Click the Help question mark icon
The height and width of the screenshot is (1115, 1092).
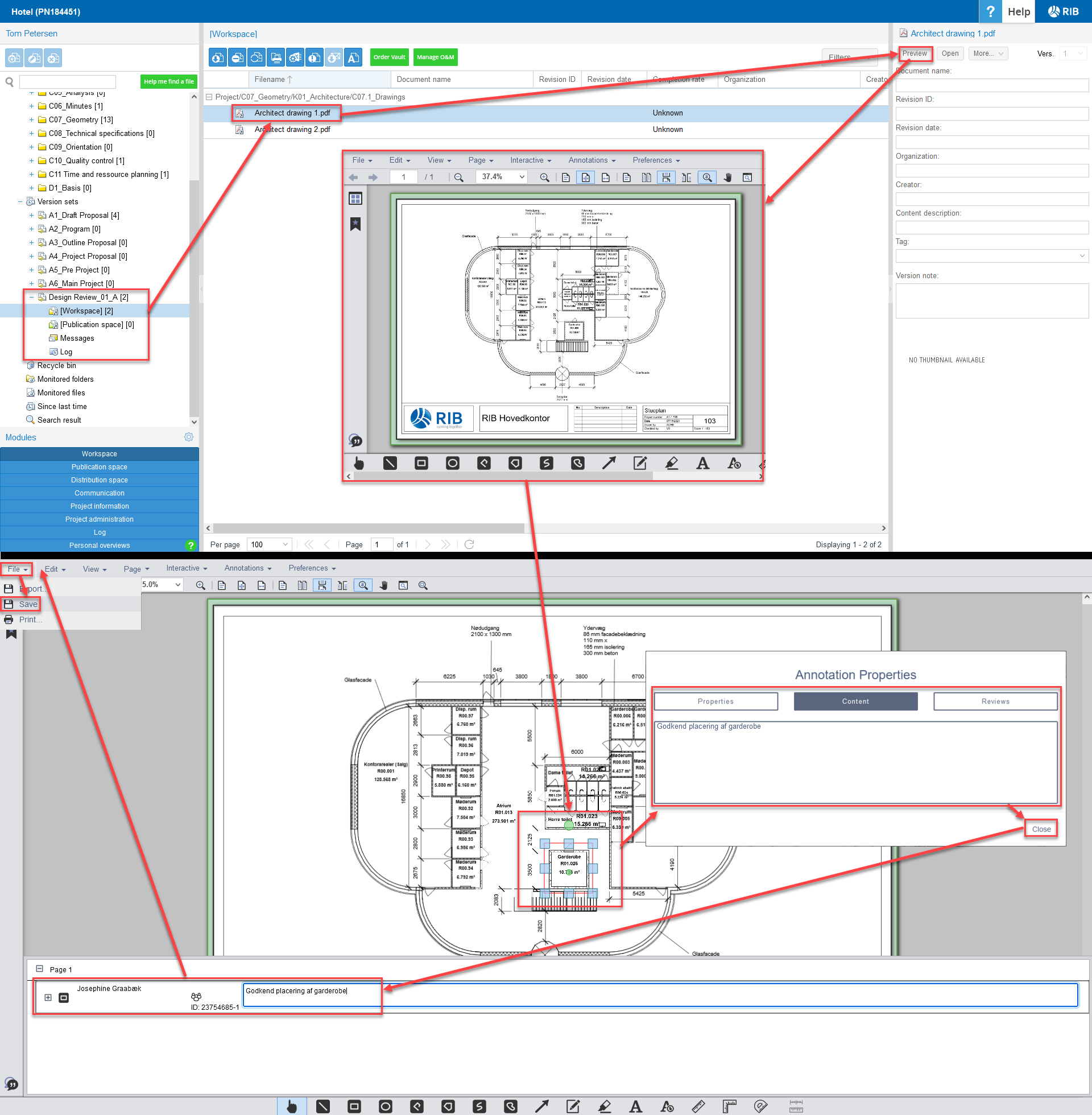990,11
